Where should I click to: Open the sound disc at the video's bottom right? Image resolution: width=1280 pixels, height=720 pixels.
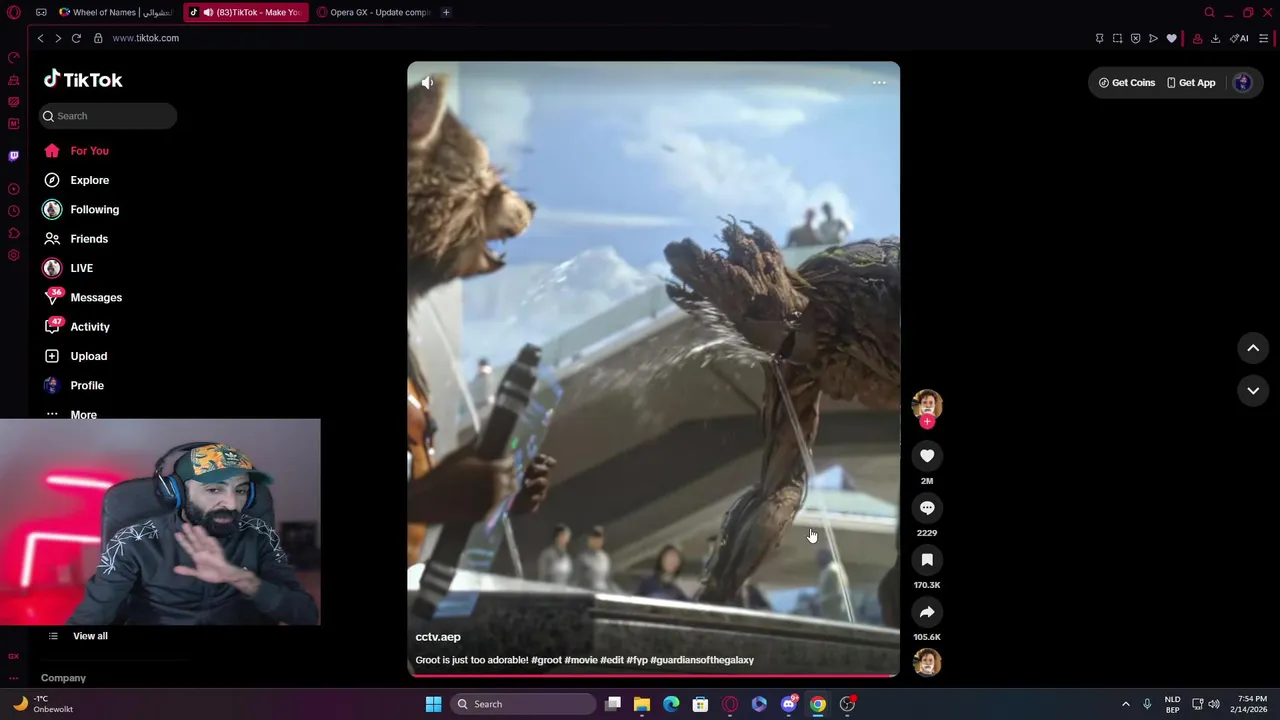tap(927, 662)
